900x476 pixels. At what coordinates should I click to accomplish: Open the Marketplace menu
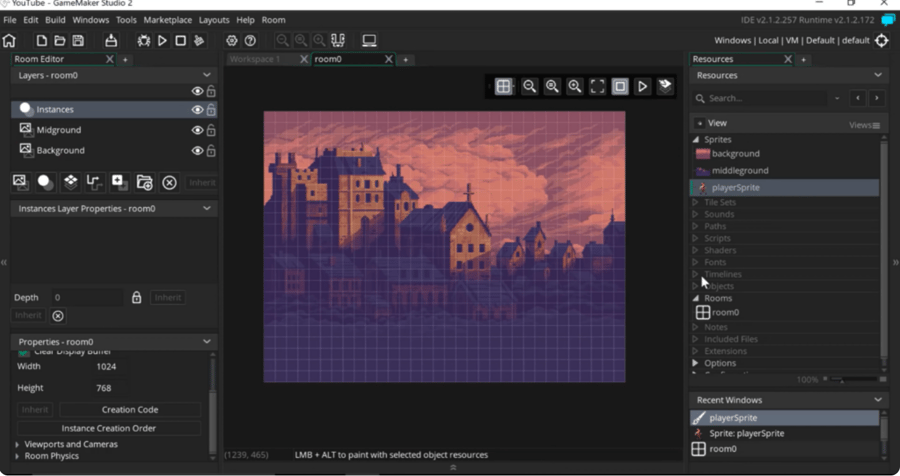click(167, 20)
